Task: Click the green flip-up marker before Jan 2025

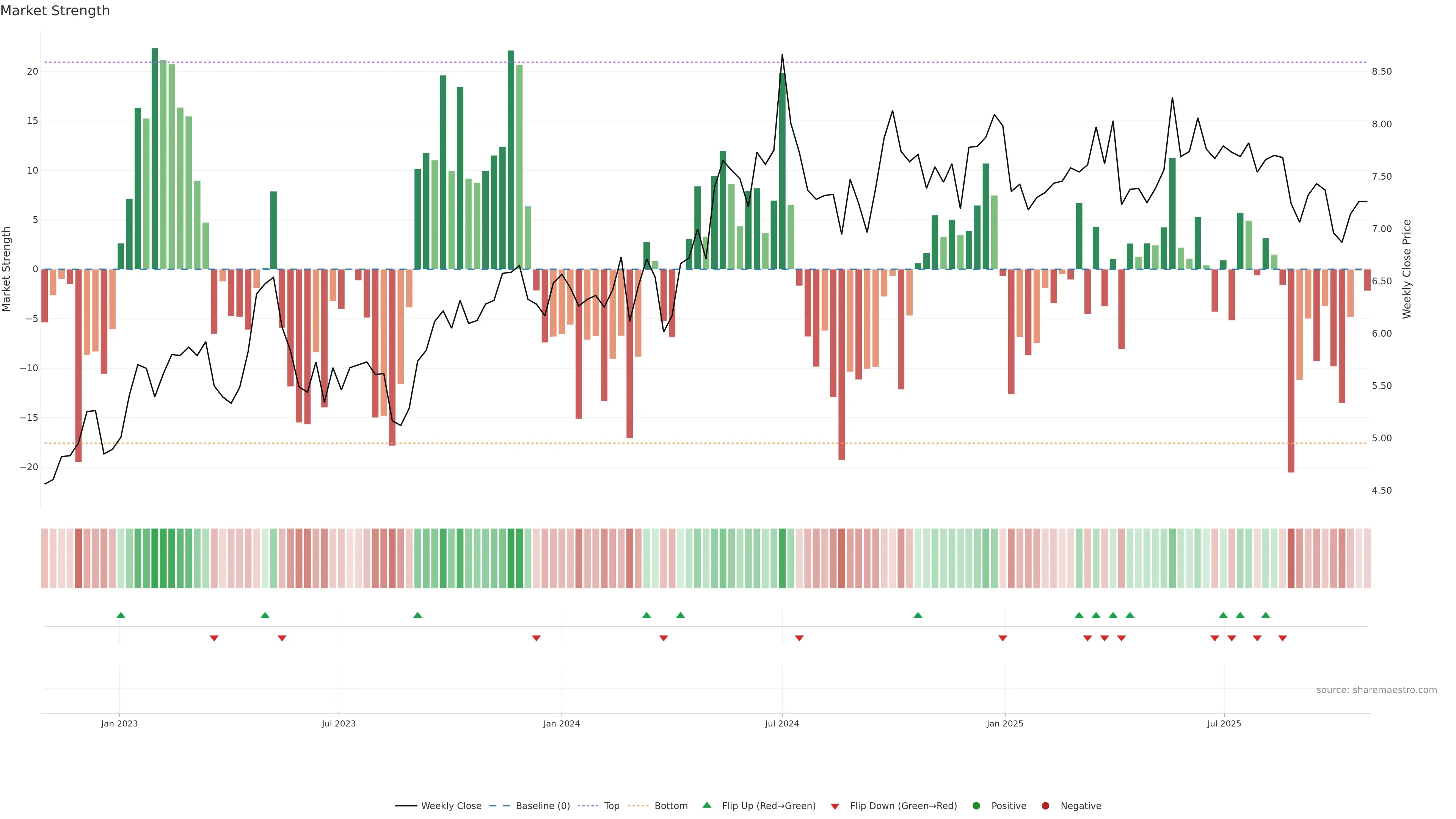Action: pos(918,615)
